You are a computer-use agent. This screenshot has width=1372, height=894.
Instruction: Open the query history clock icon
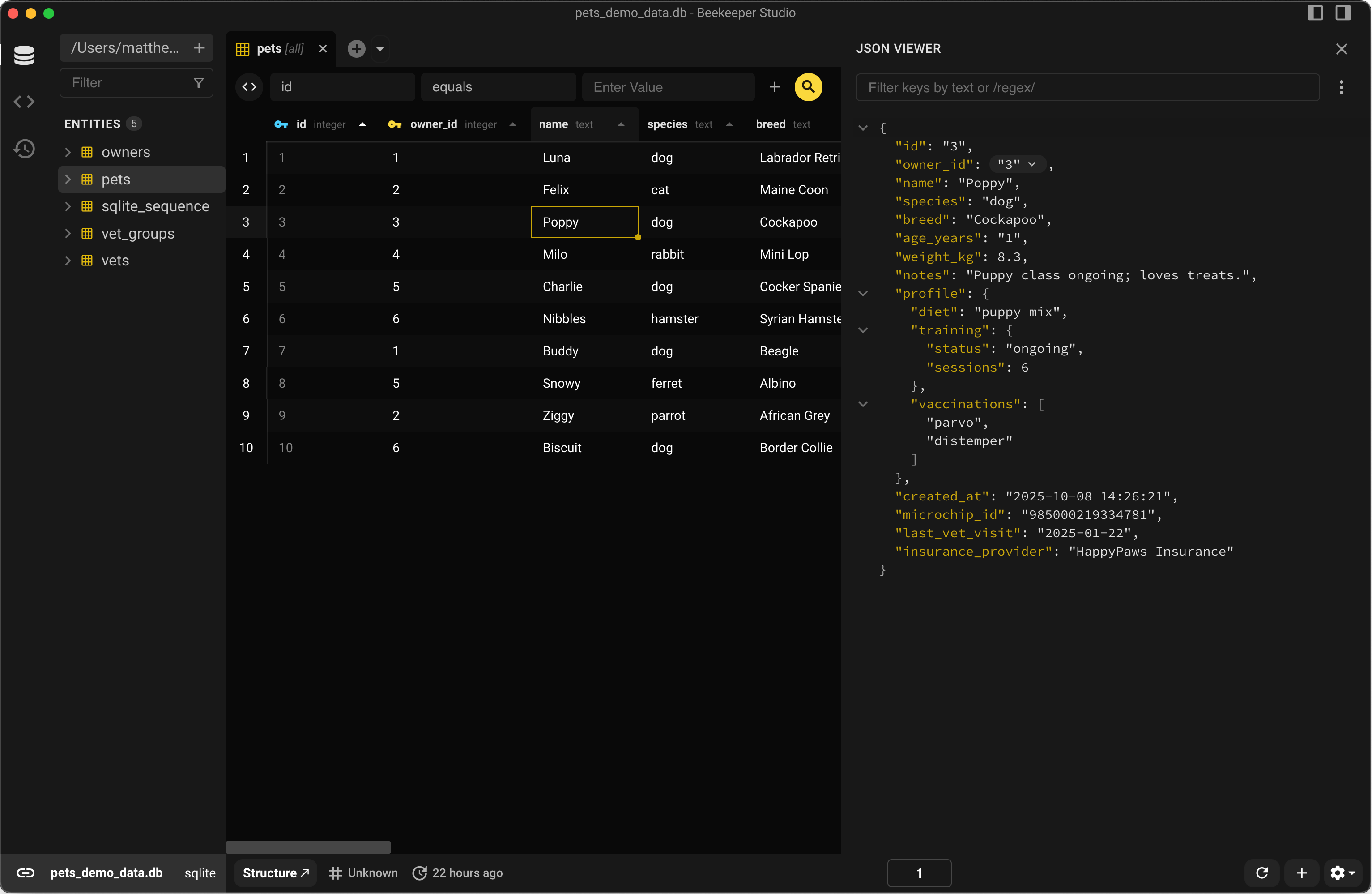pyautogui.click(x=24, y=149)
